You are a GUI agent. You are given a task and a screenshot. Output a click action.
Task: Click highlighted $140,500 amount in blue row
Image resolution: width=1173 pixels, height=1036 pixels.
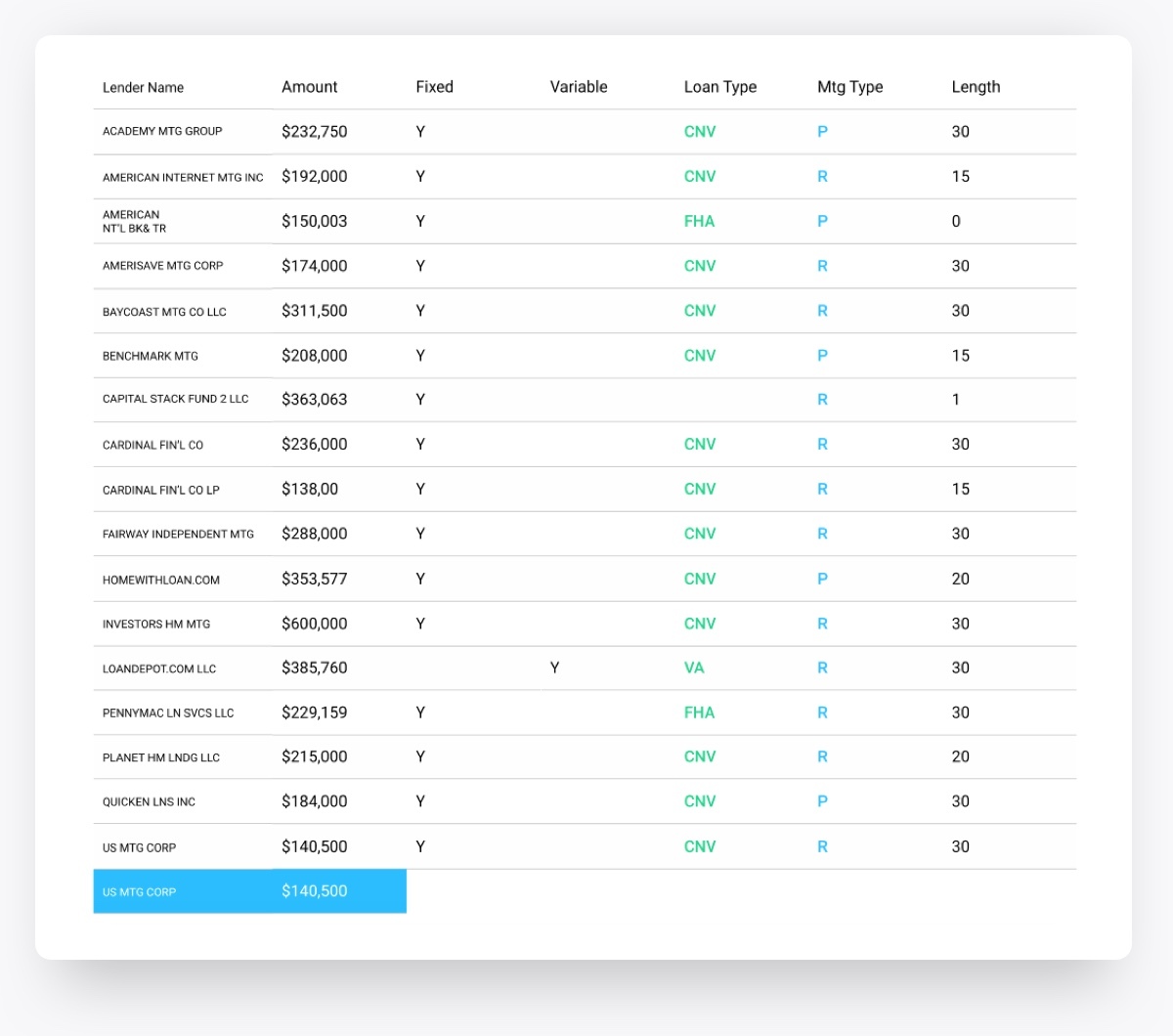point(314,891)
